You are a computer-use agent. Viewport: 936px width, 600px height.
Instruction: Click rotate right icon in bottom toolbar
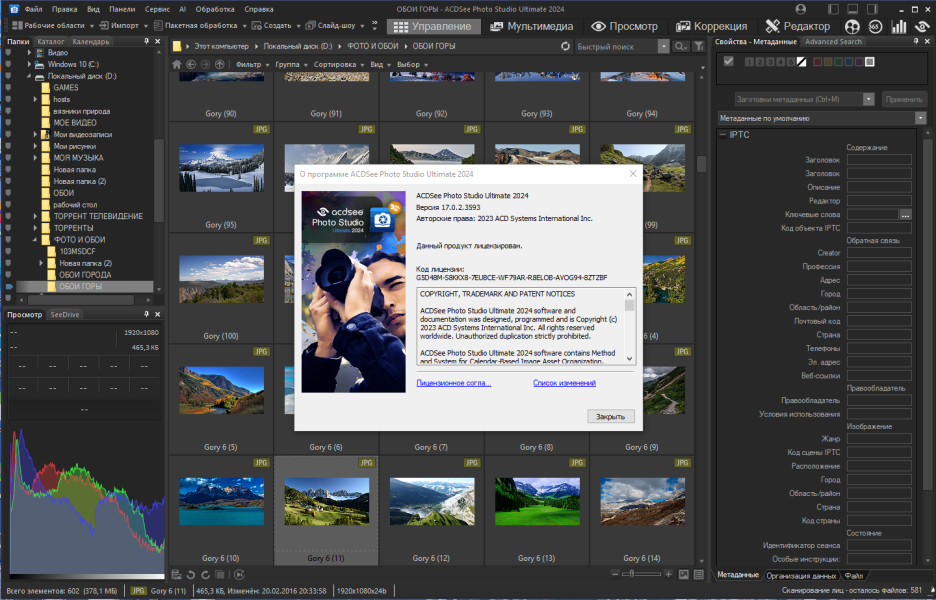click(x=205, y=574)
